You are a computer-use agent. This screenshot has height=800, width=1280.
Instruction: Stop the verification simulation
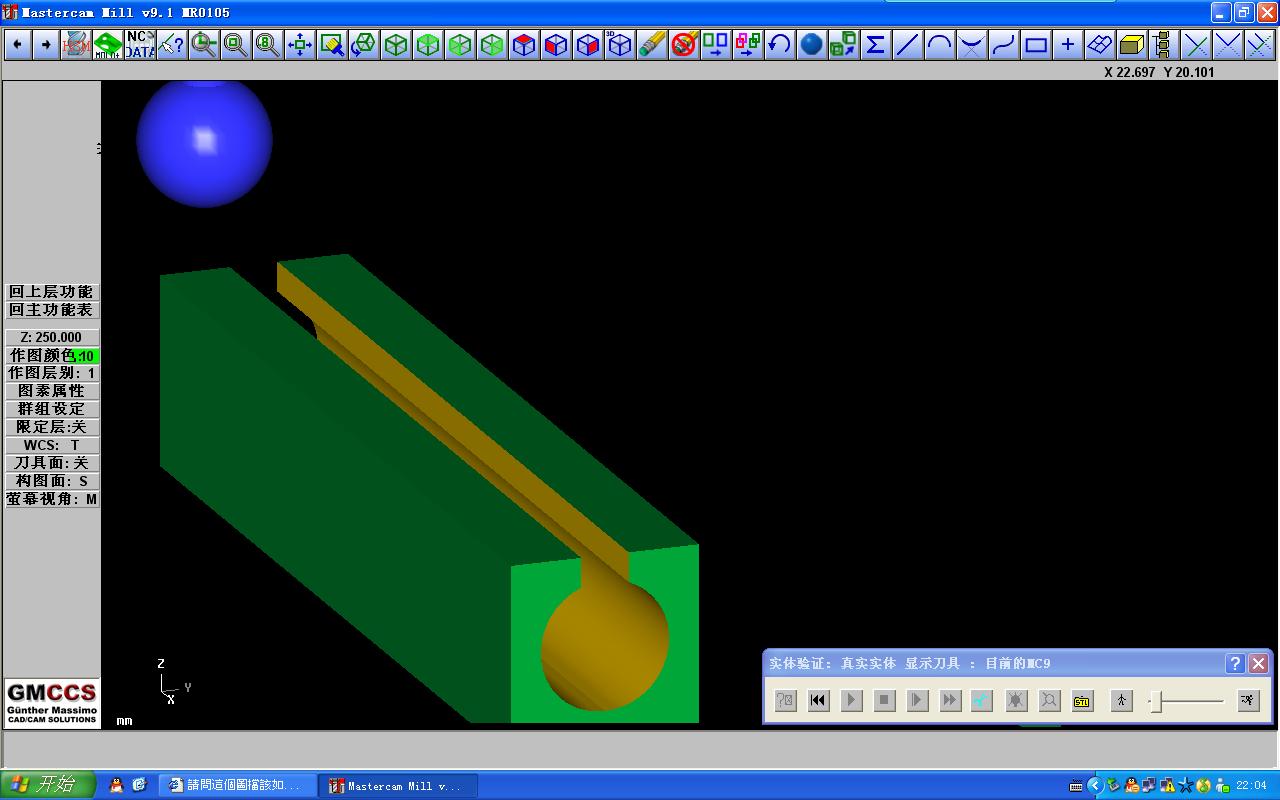[x=884, y=701]
